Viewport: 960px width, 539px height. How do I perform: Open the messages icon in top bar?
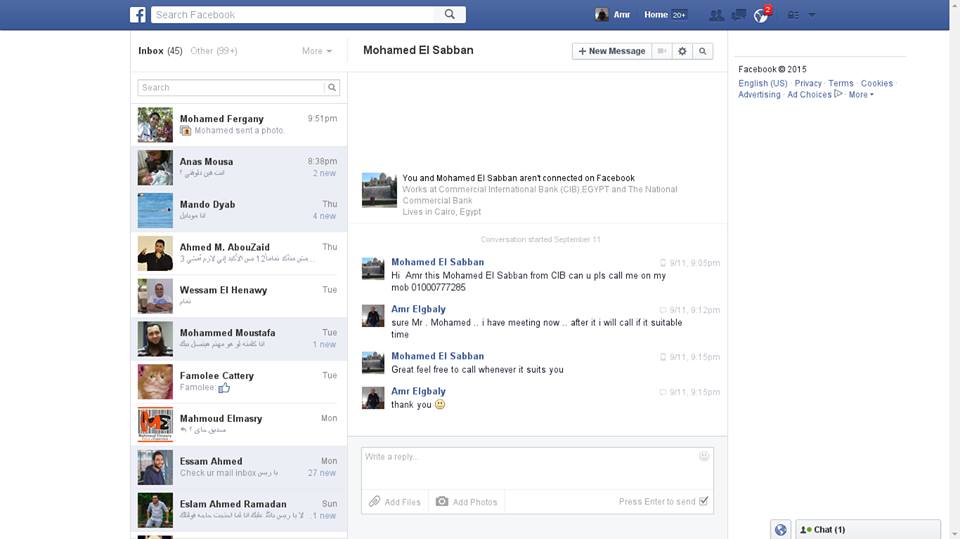point(739,15)
